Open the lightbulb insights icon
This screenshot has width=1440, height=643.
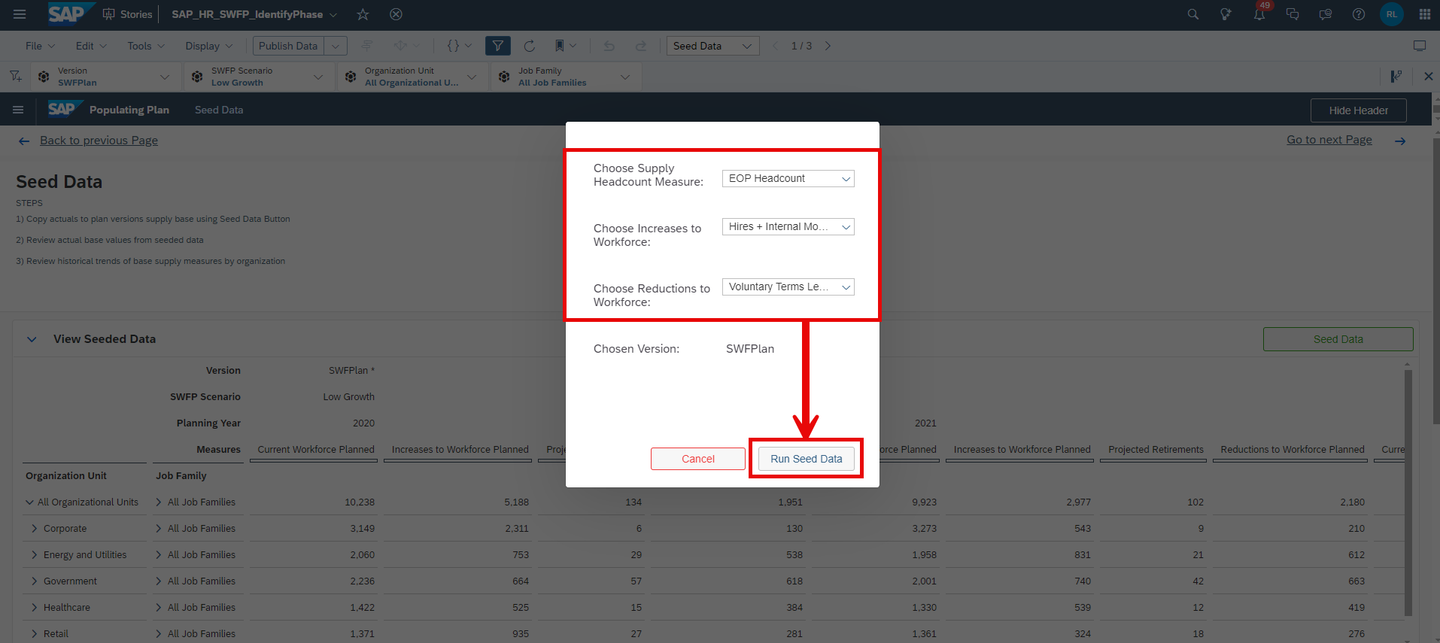pos(1226,14)
